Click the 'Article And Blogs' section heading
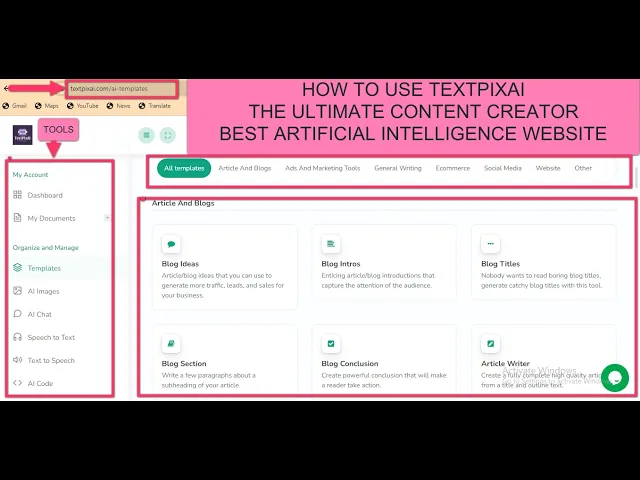The height and width of the screenshot is (480, 640). tap(183, 203)
